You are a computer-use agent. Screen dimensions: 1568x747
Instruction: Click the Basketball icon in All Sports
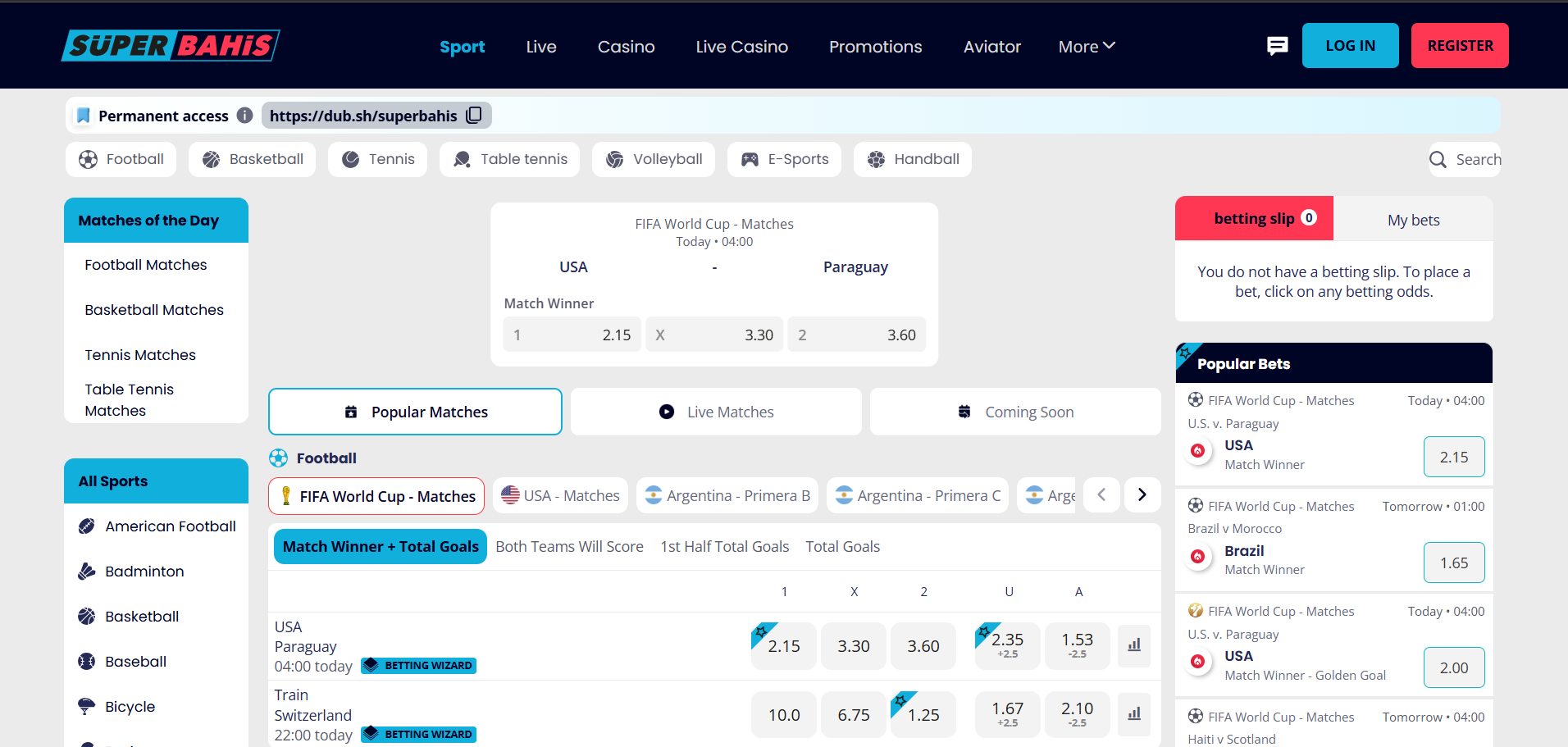tap(86, 617)
